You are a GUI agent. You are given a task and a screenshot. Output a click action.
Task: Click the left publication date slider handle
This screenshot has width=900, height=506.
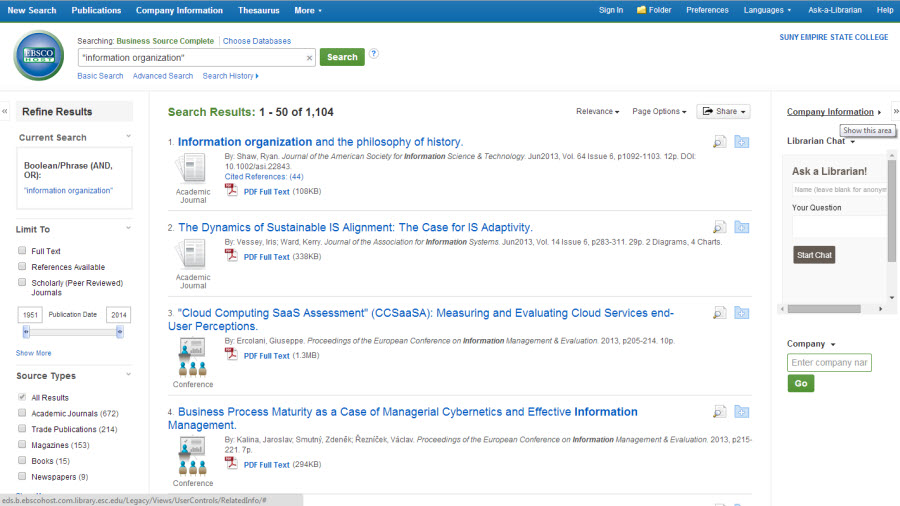pyautogui.click(x=26, y=332)
